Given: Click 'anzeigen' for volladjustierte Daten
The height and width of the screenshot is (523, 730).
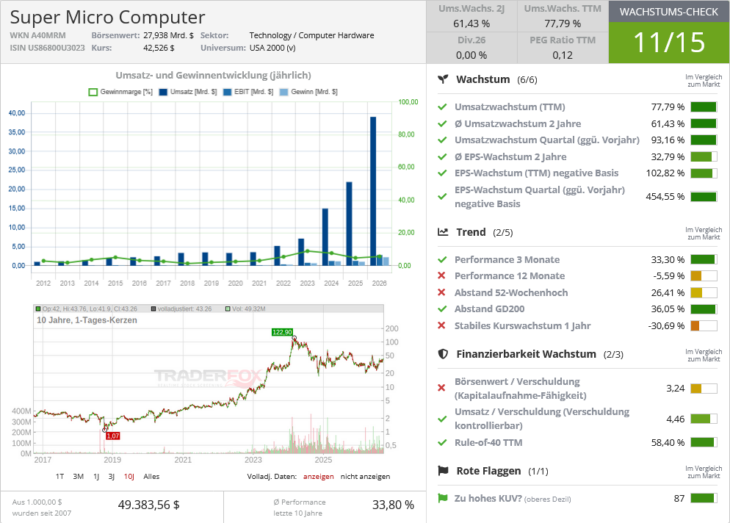Looking at the screenshot, I should 318,476.
